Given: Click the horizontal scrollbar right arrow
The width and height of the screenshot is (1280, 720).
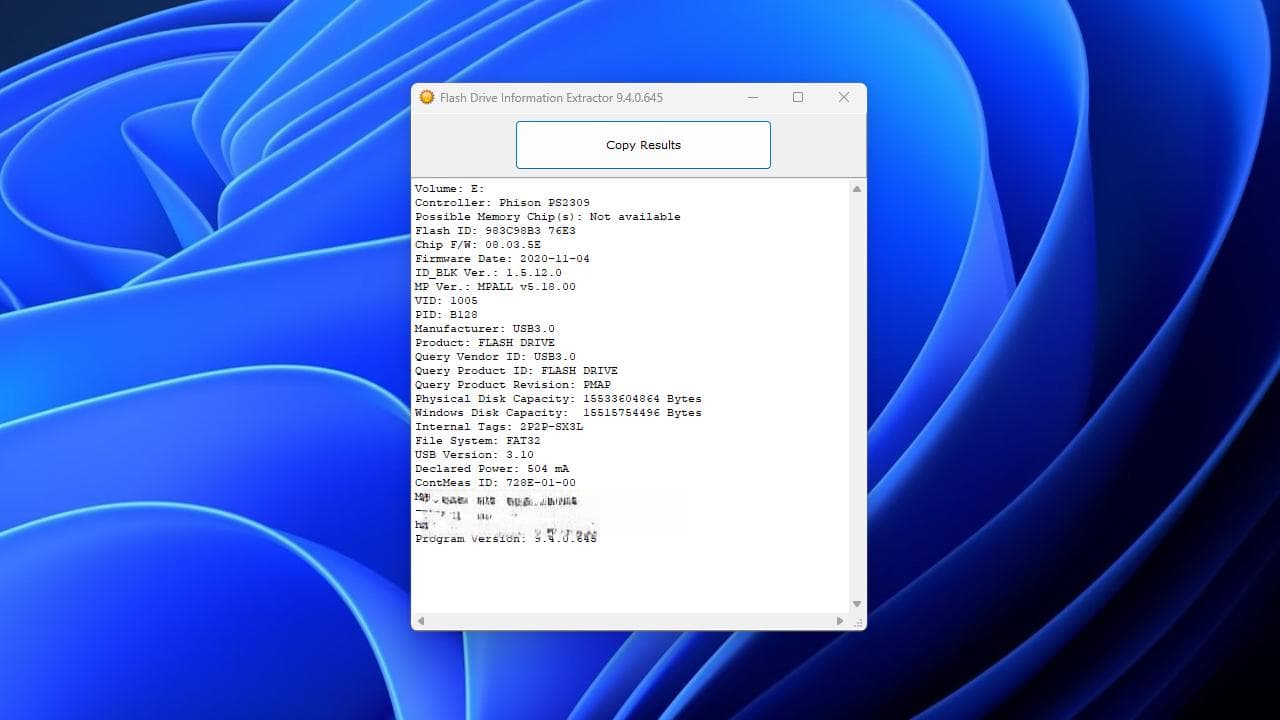Looking at the screenshot, I should pyautogui.click(x=840, y=621).
